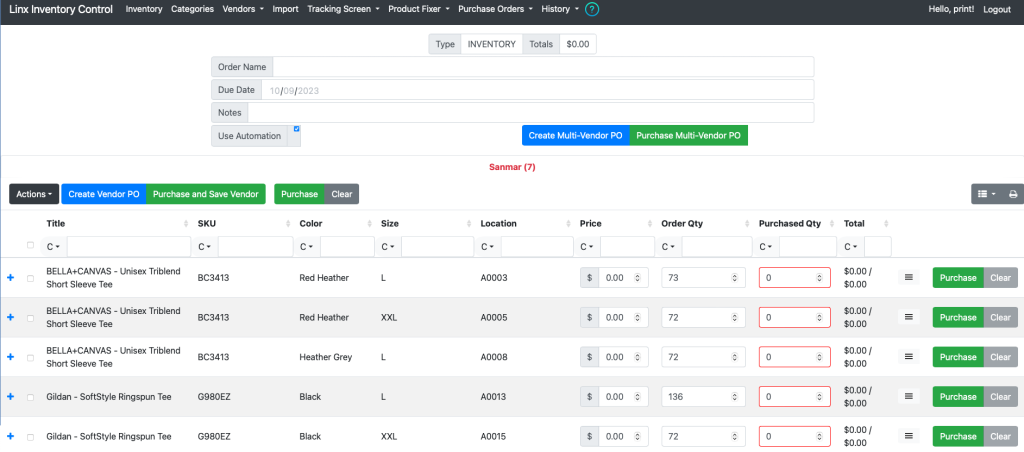Click the toolbar Clear button beside Purchase
This screenshot has width=1024, height=452.
pyautogui.click(x=342, y=194)
